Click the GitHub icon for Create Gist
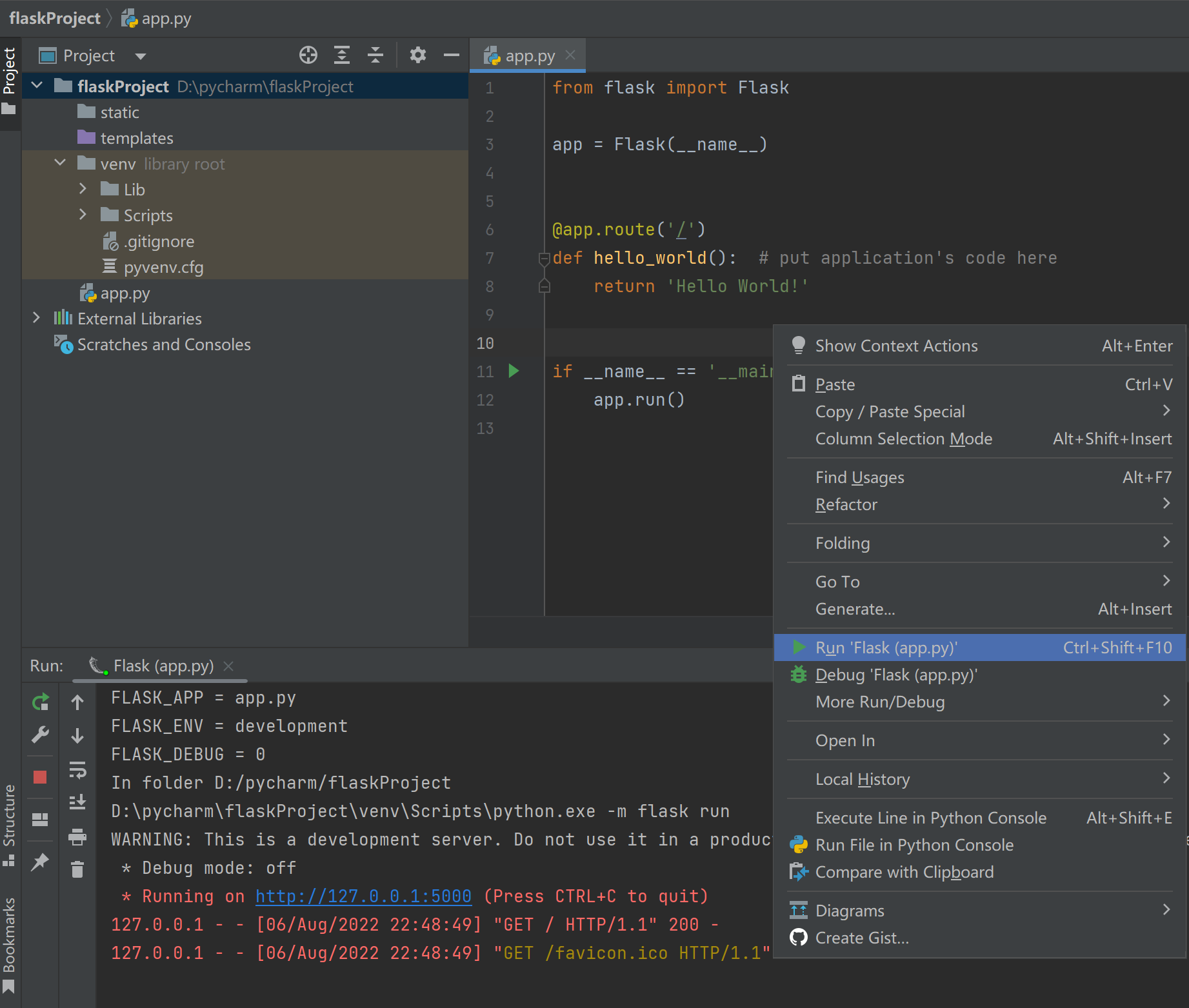This screenshot has height=1008, width=1189. (799, 938)
